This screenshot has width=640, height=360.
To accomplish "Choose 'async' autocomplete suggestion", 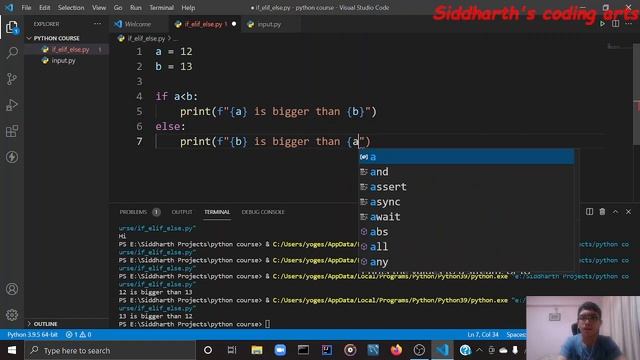I will 466,202.
